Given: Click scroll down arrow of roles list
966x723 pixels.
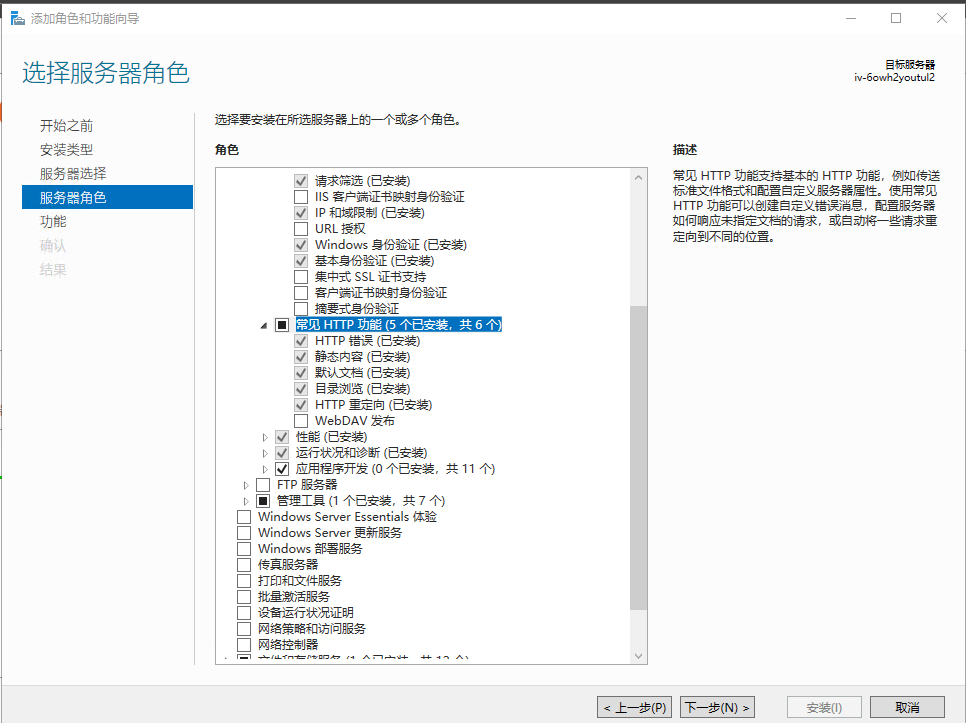Looking at the screenshot, I should pos(638,656).
